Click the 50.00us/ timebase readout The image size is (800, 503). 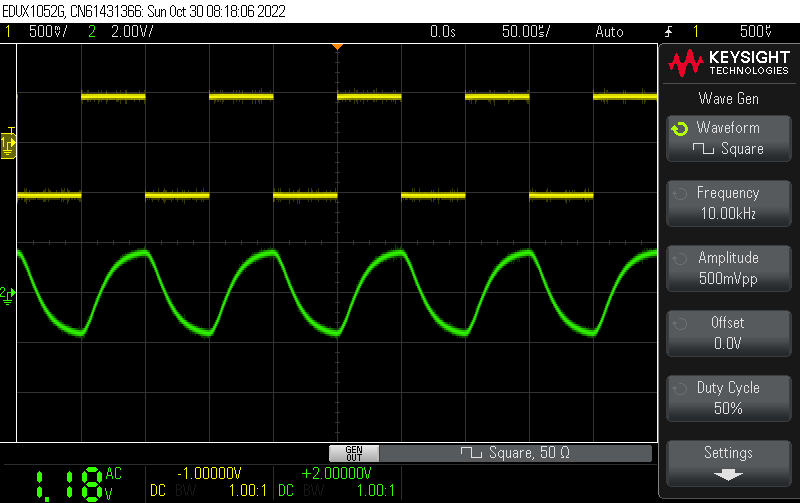point(524,32)
